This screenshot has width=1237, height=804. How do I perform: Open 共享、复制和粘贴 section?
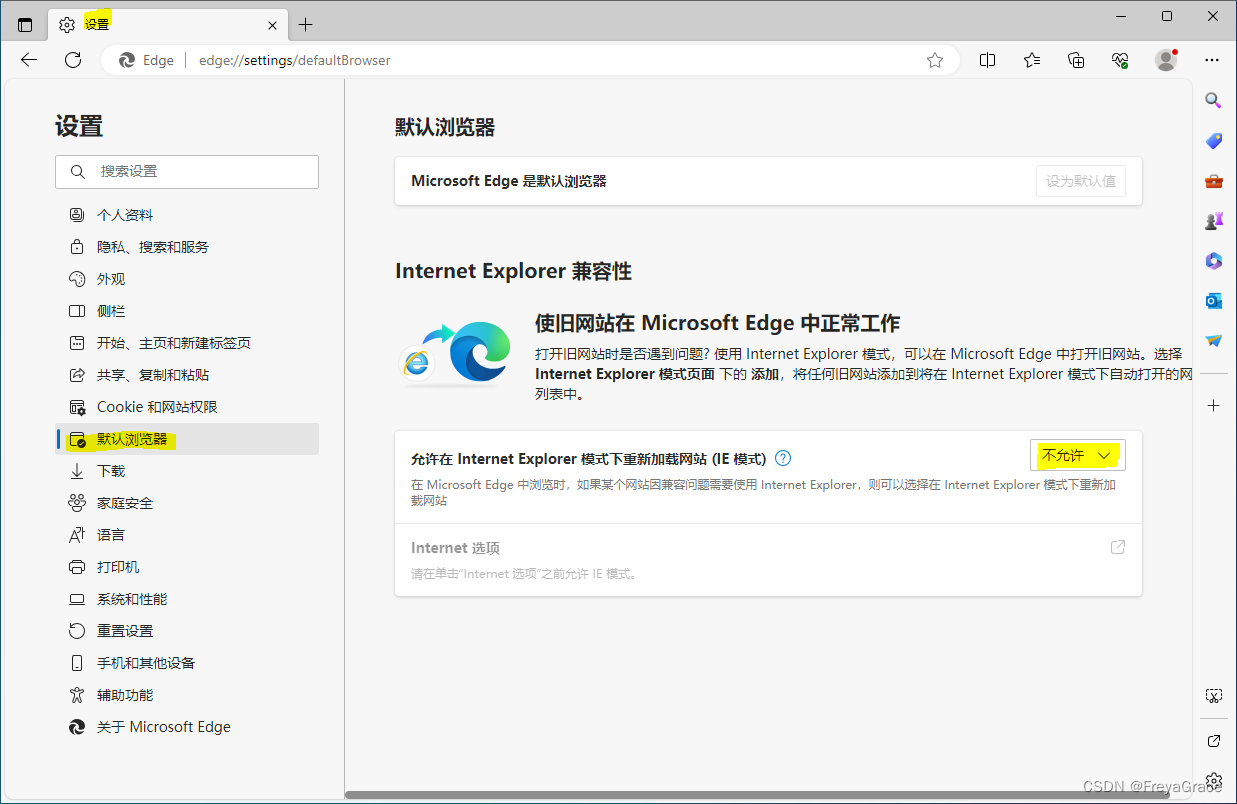click(187, 375)
